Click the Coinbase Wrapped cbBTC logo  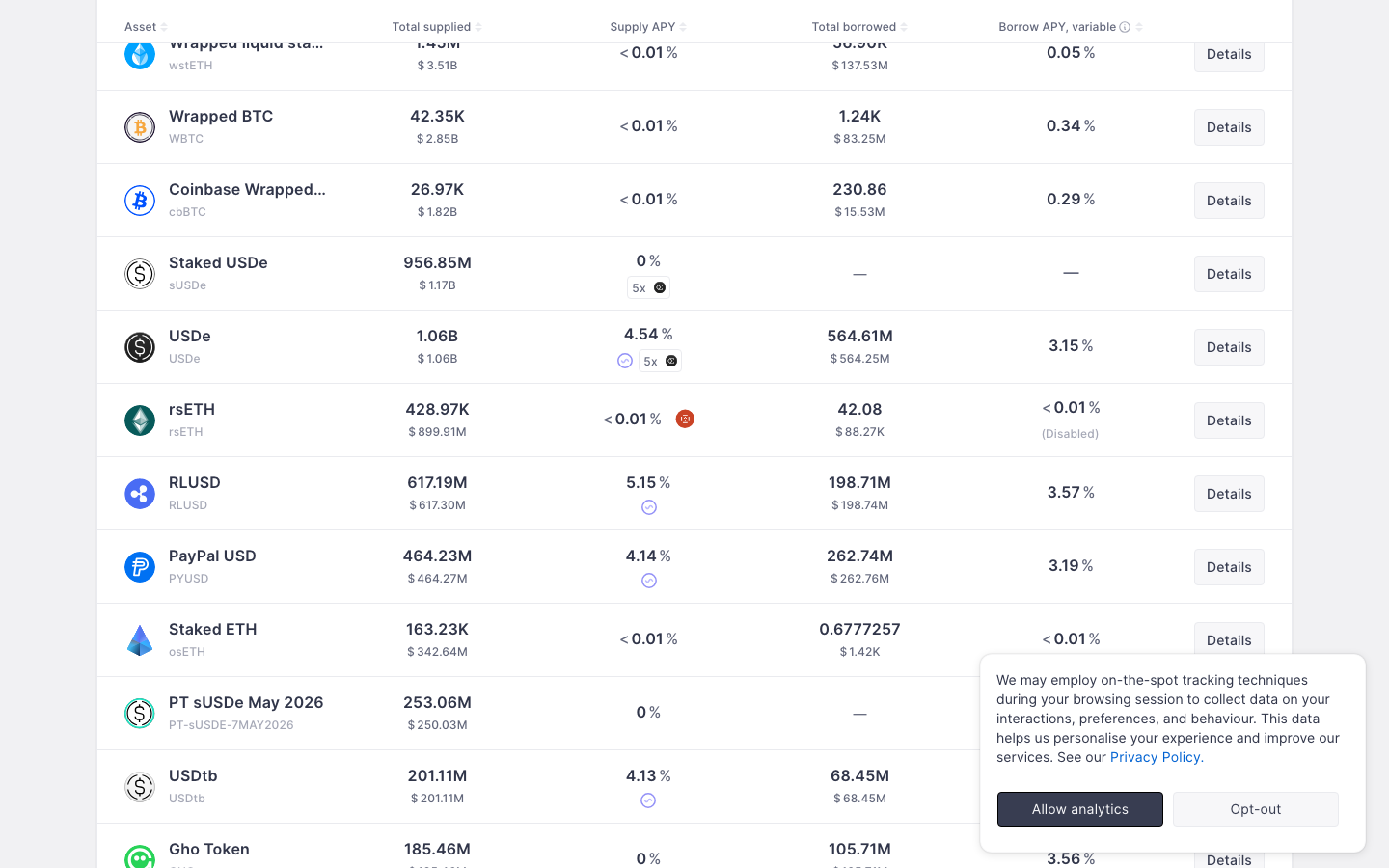tap(140, 200)
